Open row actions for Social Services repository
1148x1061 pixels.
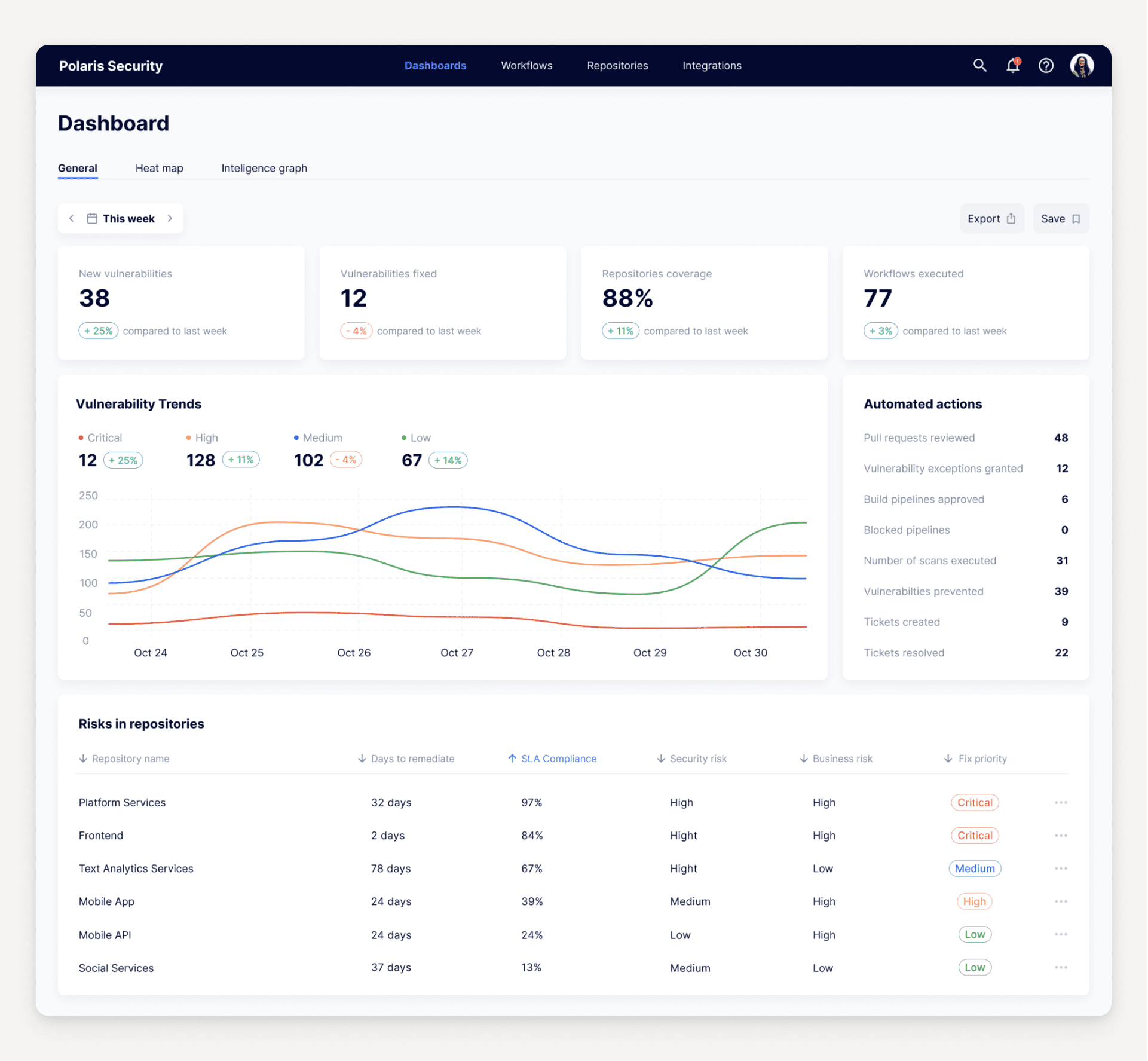1061,967
